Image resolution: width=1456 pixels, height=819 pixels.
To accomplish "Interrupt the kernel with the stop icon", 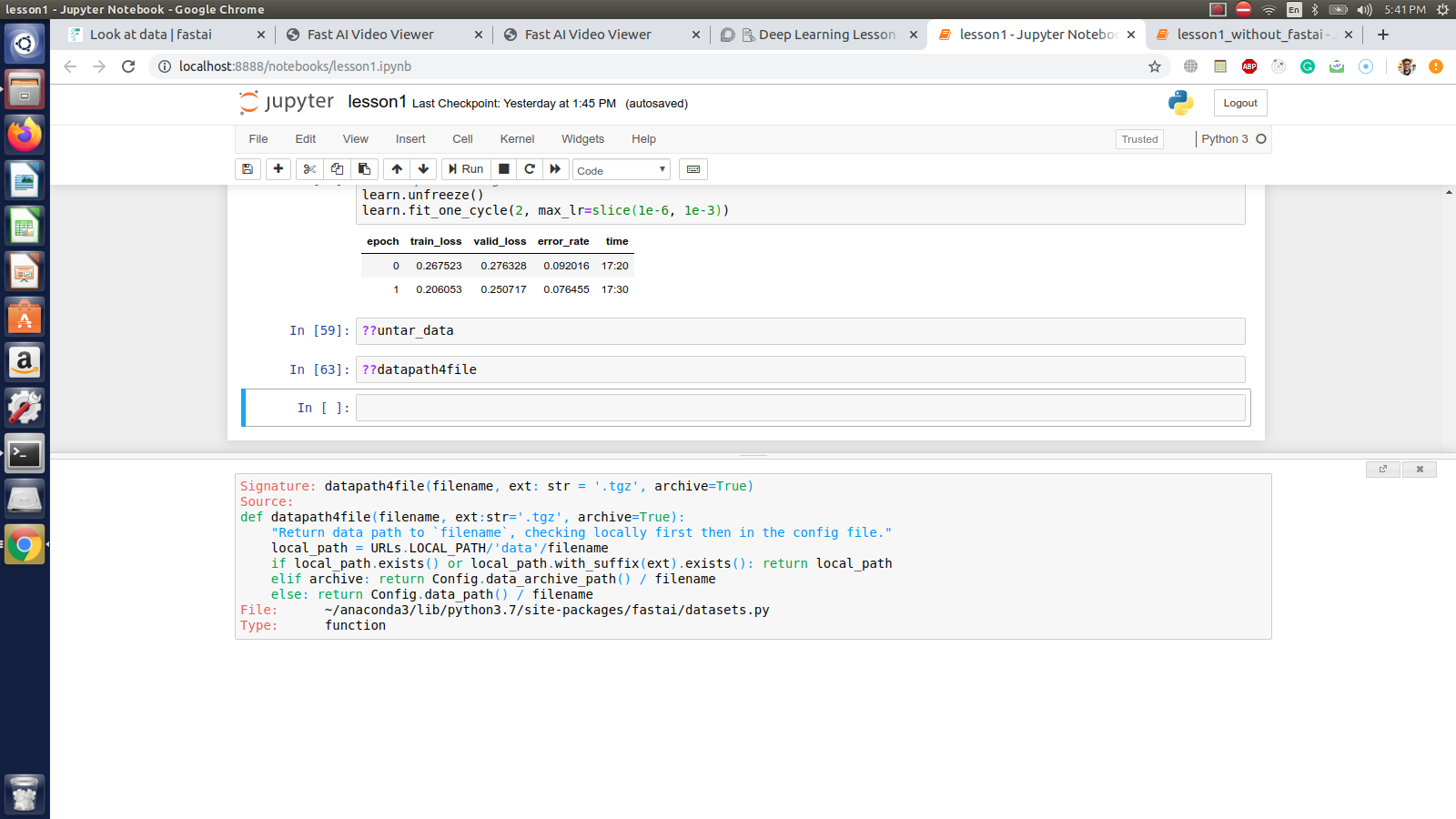I will coord(502,169).
